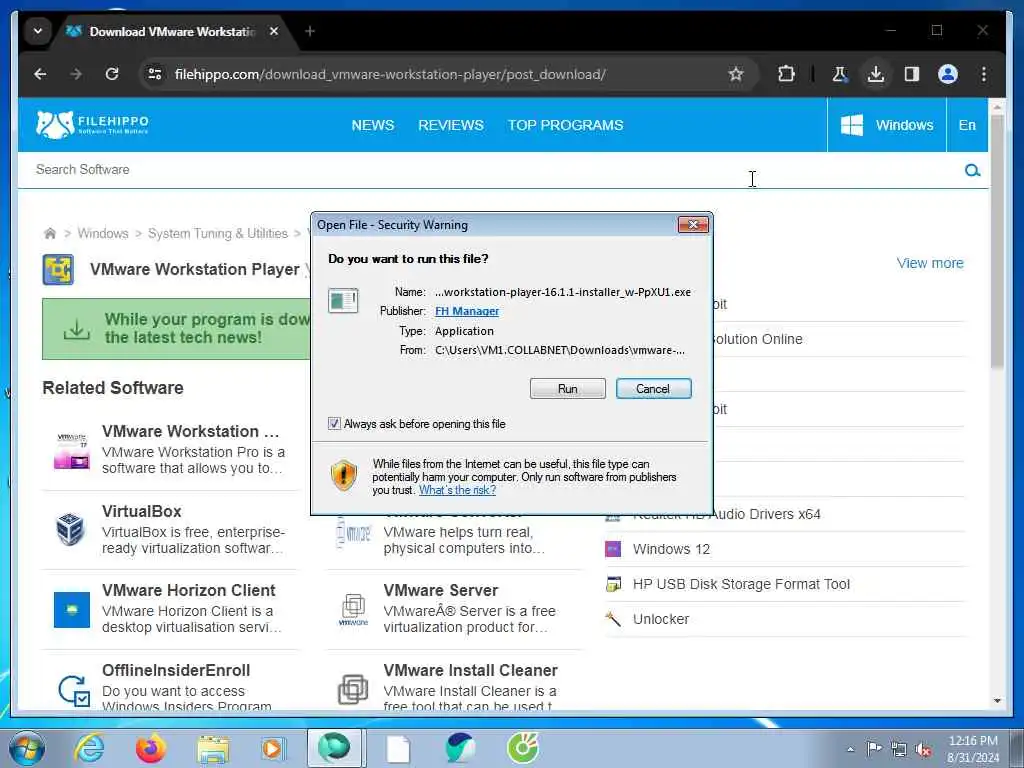
Task: Click the VirtualBox cube icon
Action: [71, 529]
